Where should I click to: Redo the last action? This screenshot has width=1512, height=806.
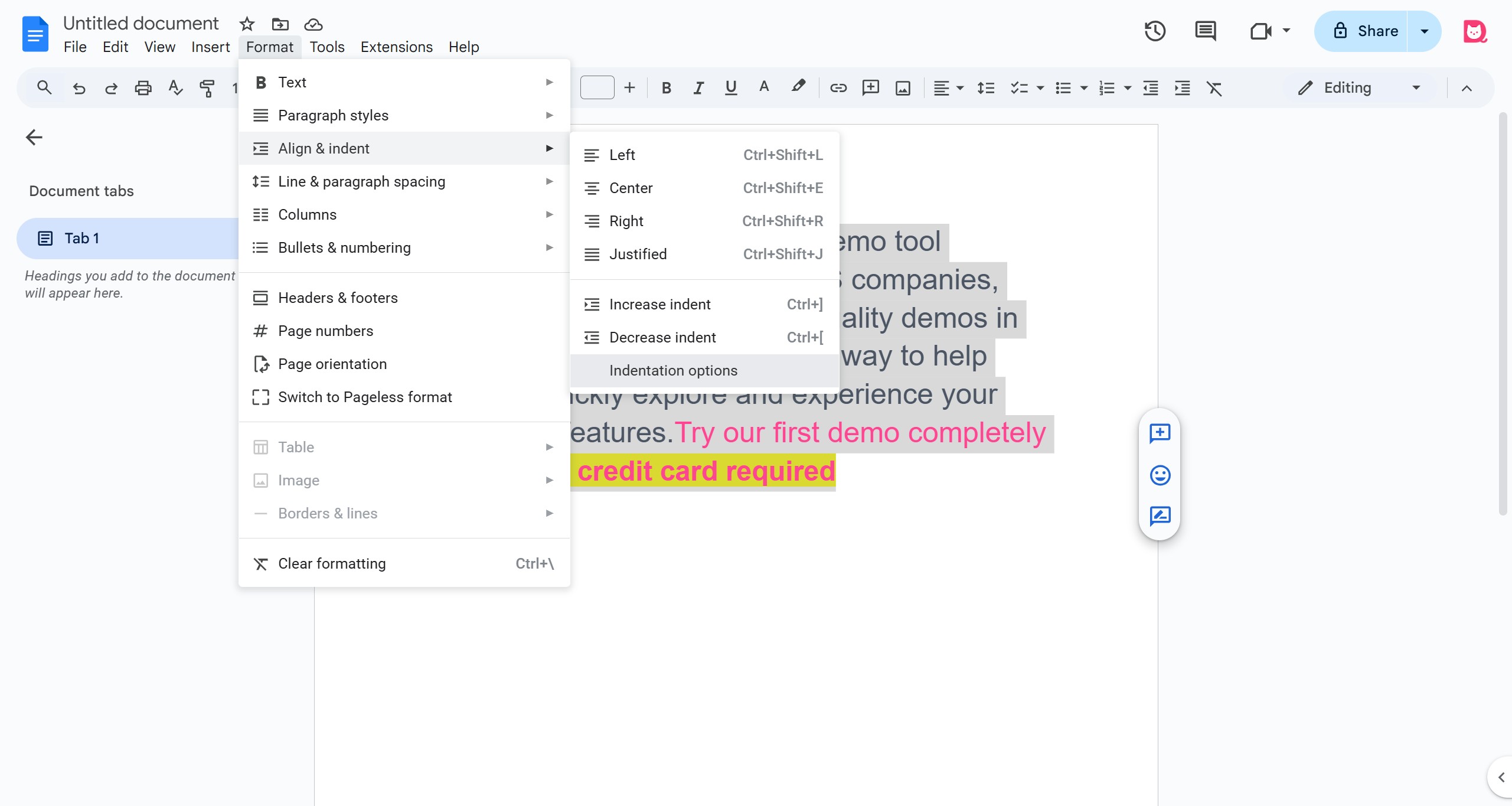coord(111,88)
